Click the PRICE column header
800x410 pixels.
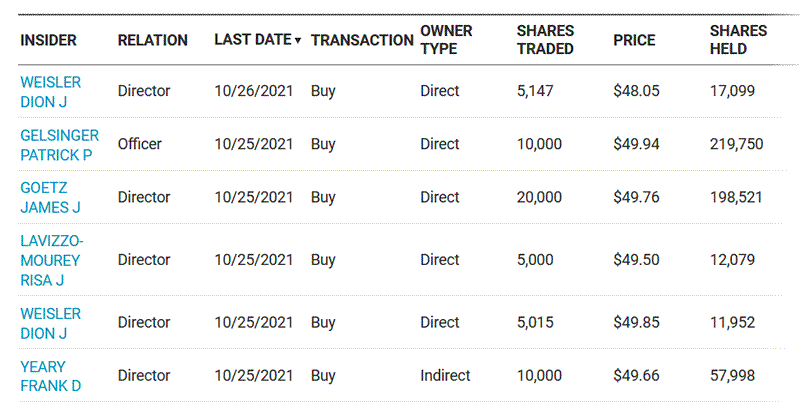coord(634,41)
